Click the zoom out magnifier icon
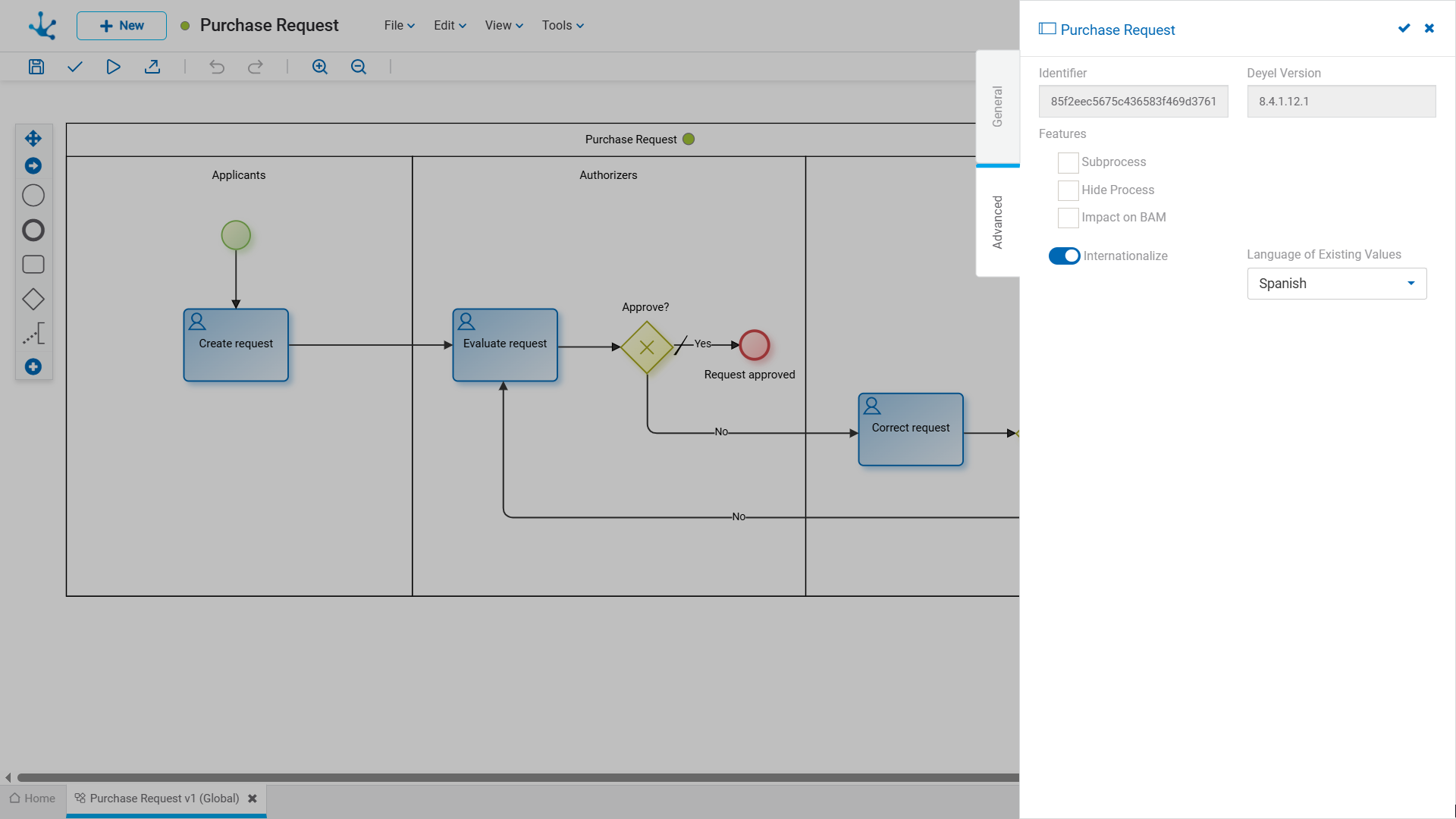This screenshot has width=1456, height=819. click(x=358, y=67)
